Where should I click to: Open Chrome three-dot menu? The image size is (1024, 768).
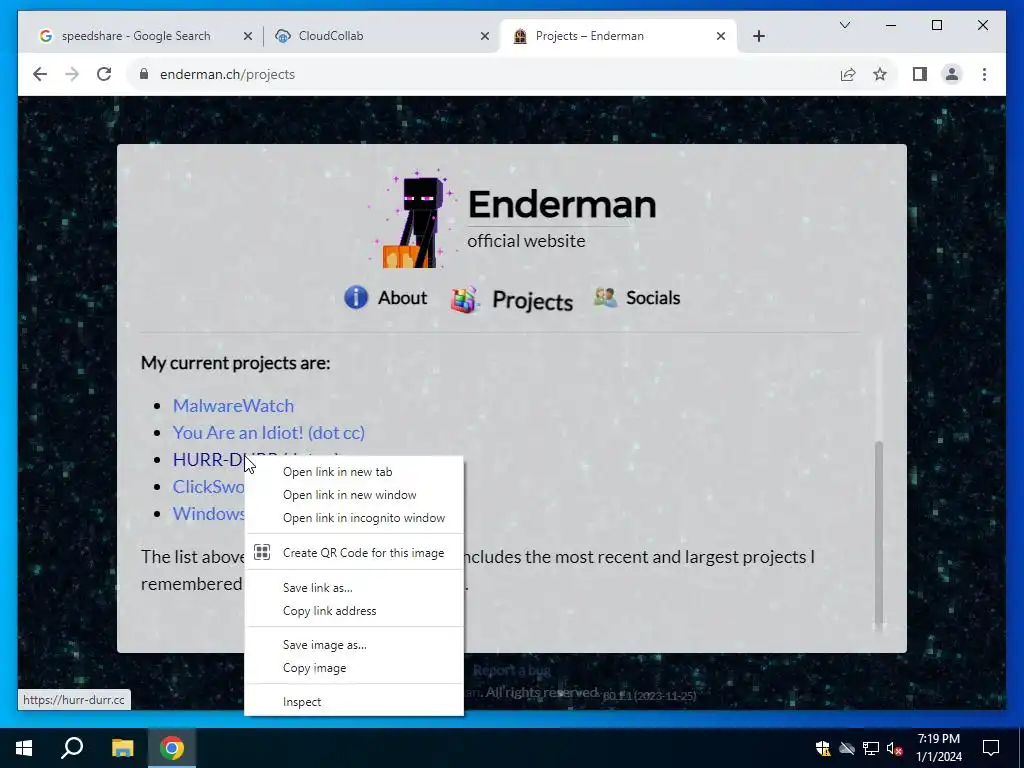984,74
